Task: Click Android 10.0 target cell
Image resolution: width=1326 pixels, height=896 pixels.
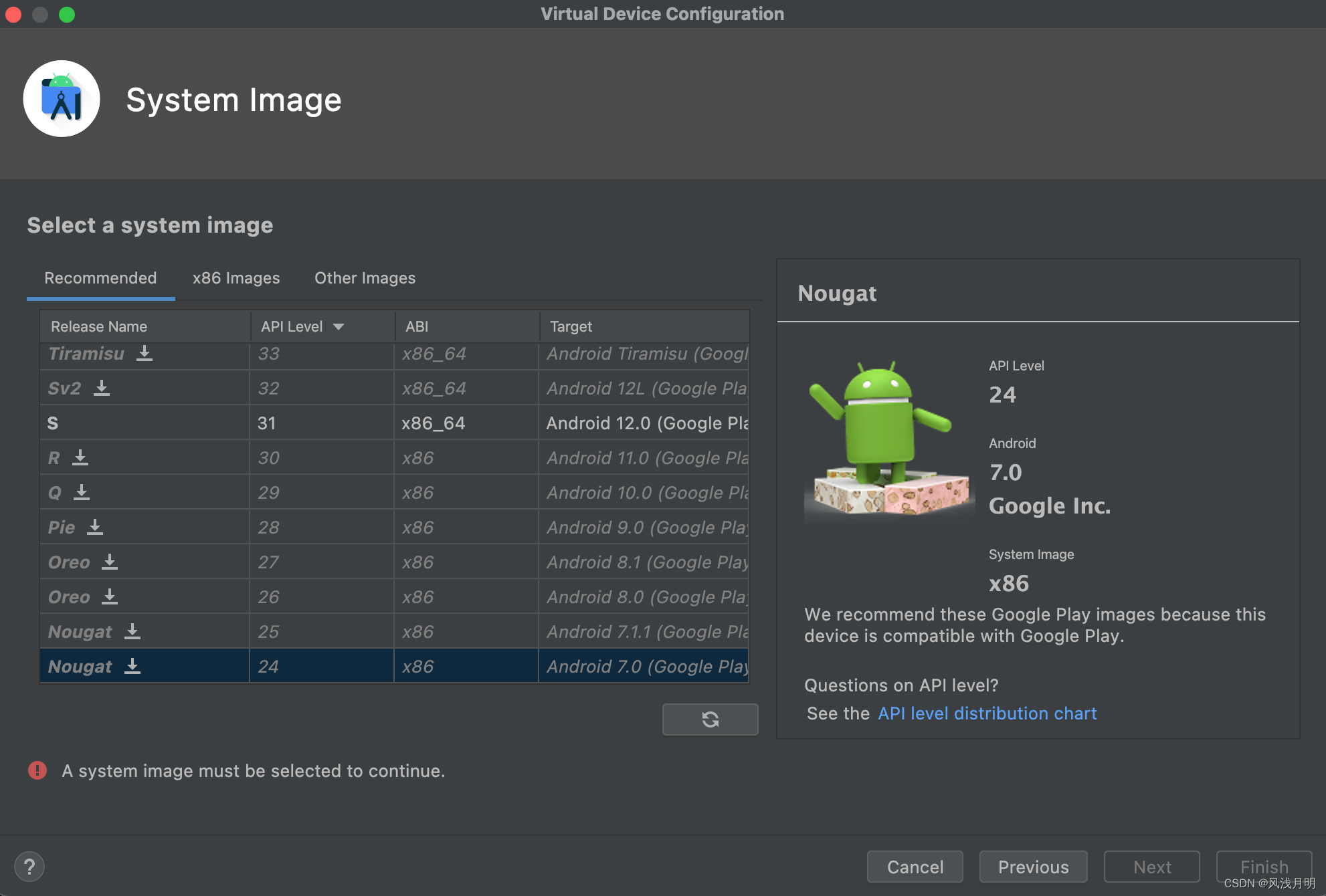Action: (644, 492)
